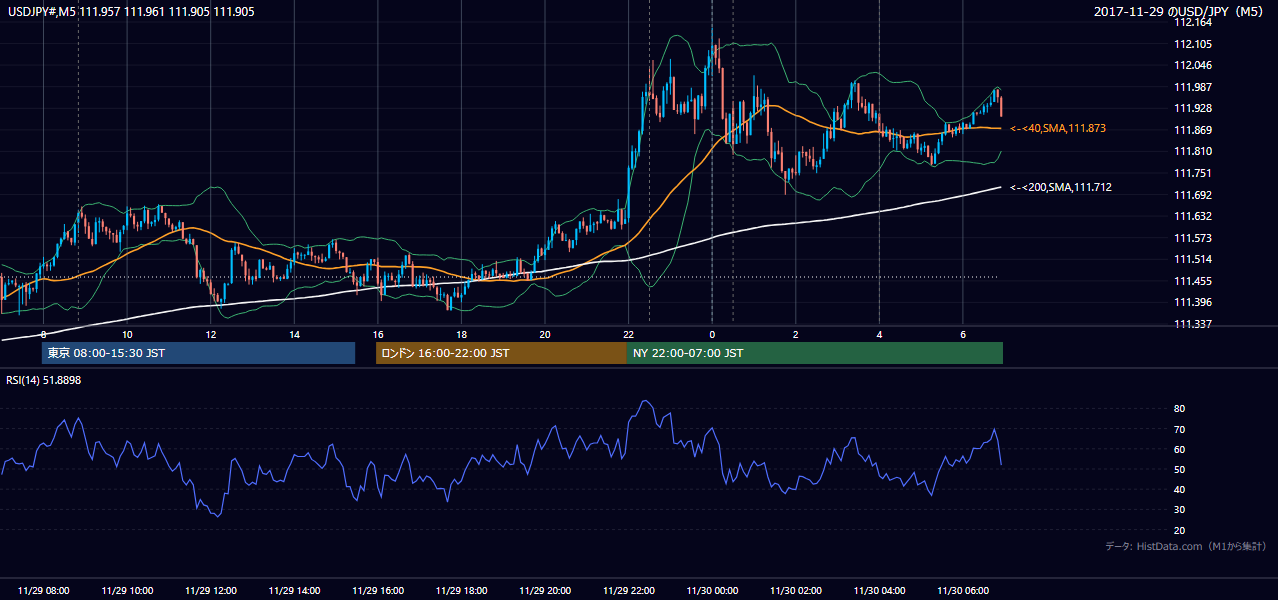Click RSI scale level 50
The height and width of the screenshot is (600, 1278).
pos(1179,469)
